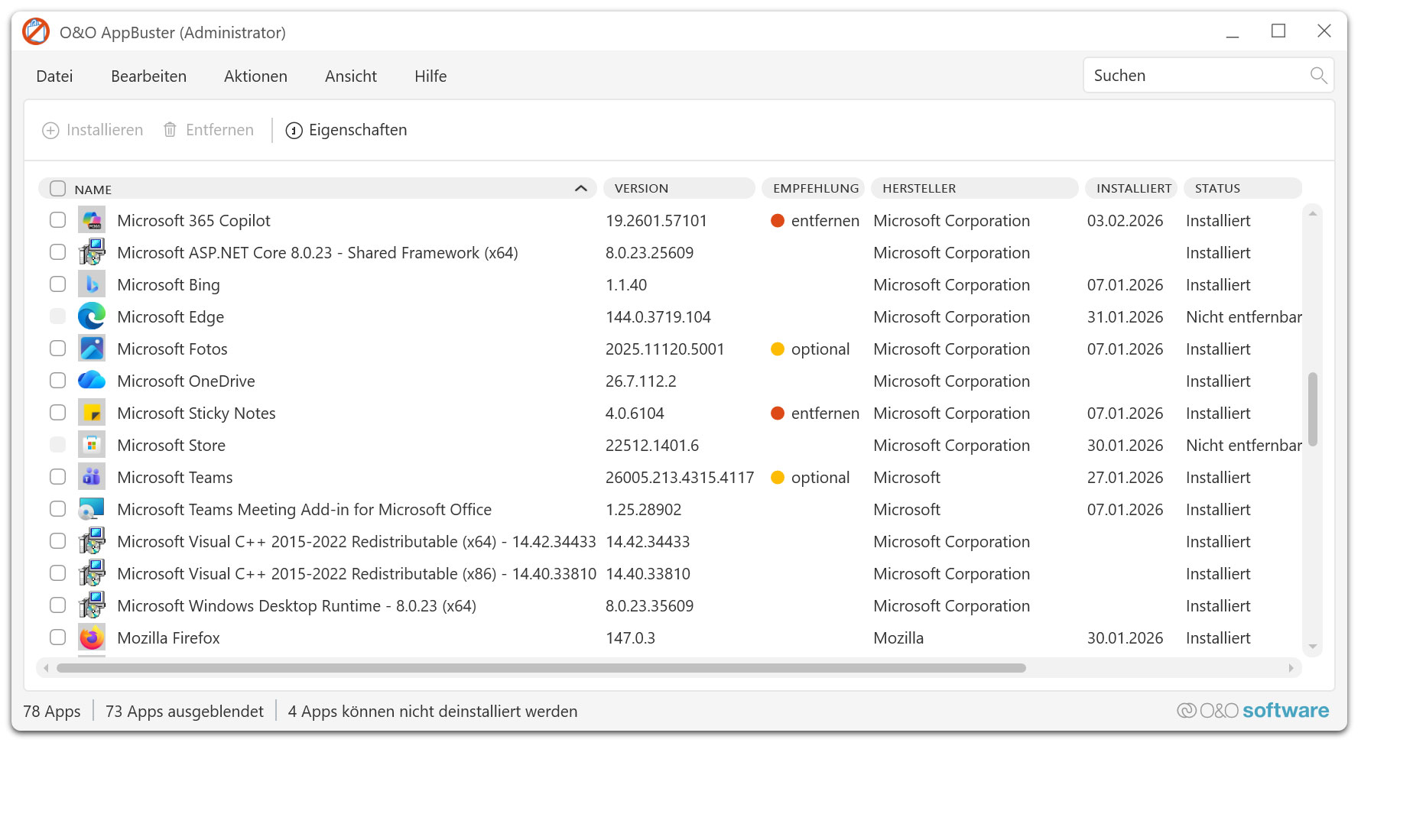Toggle the select-all checkbox in Name header

(58, 189)
